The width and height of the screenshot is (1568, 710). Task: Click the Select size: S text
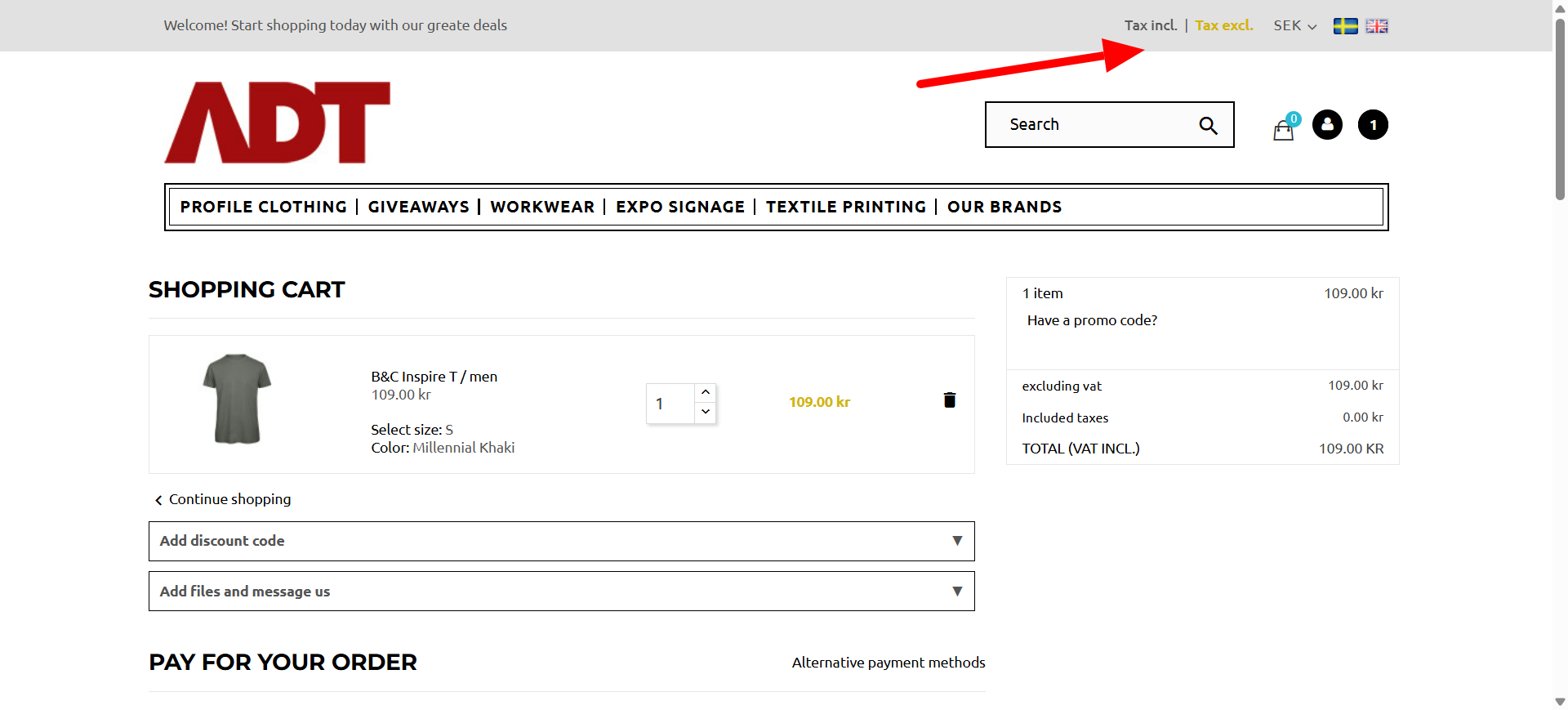pos(412,430)
